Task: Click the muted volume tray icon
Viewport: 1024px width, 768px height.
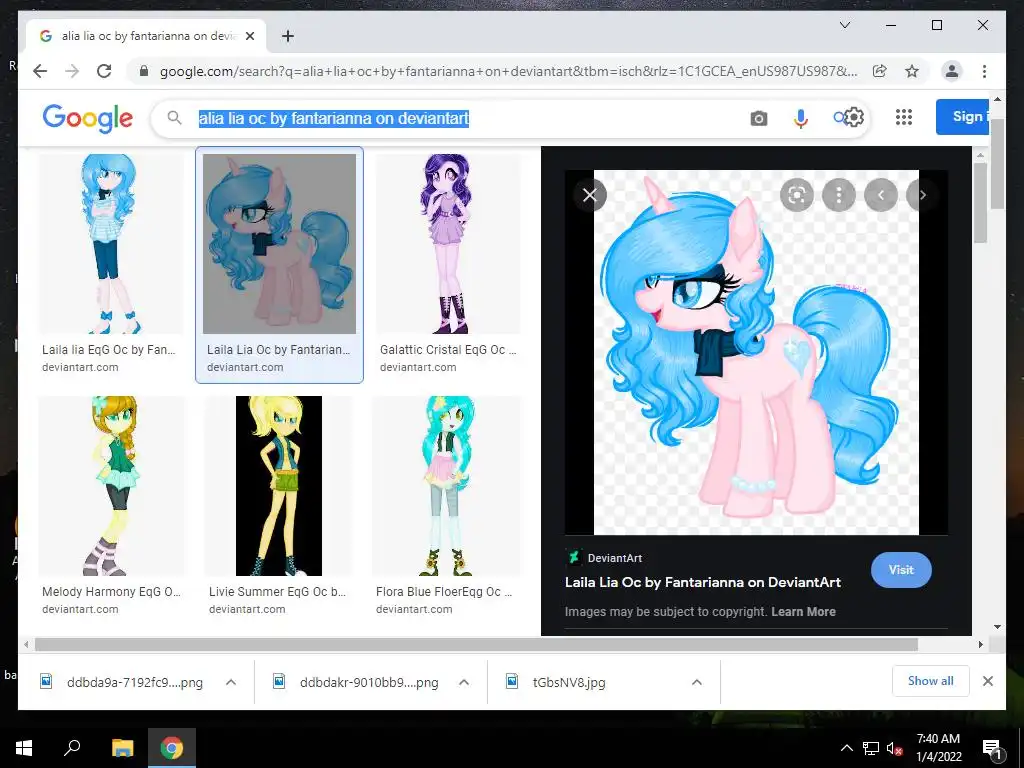Action: (894, 748)
